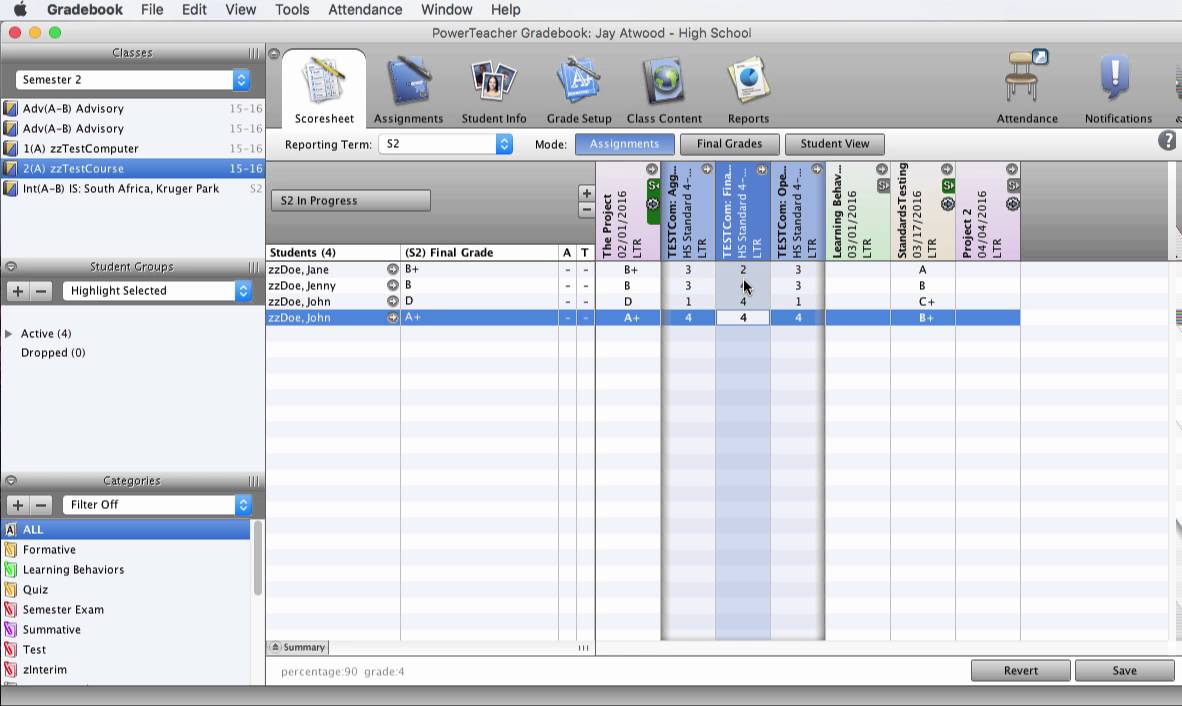Open the Scoresheet tab

click(x=324, y=89)
